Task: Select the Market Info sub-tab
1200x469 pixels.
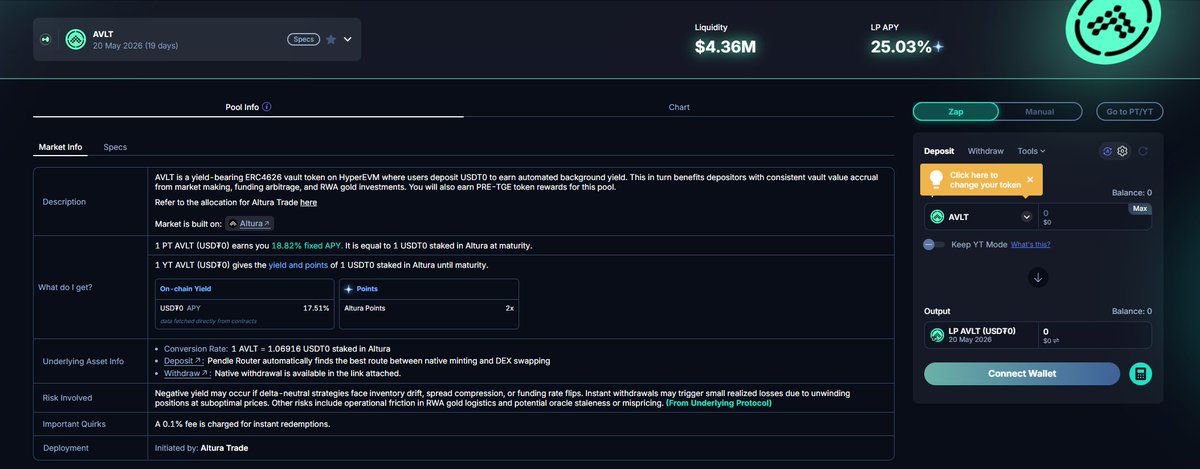Action: (x=60, y=147)
